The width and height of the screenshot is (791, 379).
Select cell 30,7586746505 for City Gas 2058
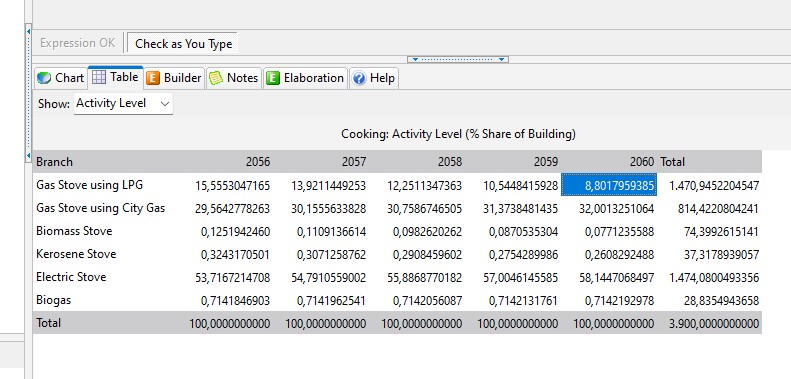(424, 208)
